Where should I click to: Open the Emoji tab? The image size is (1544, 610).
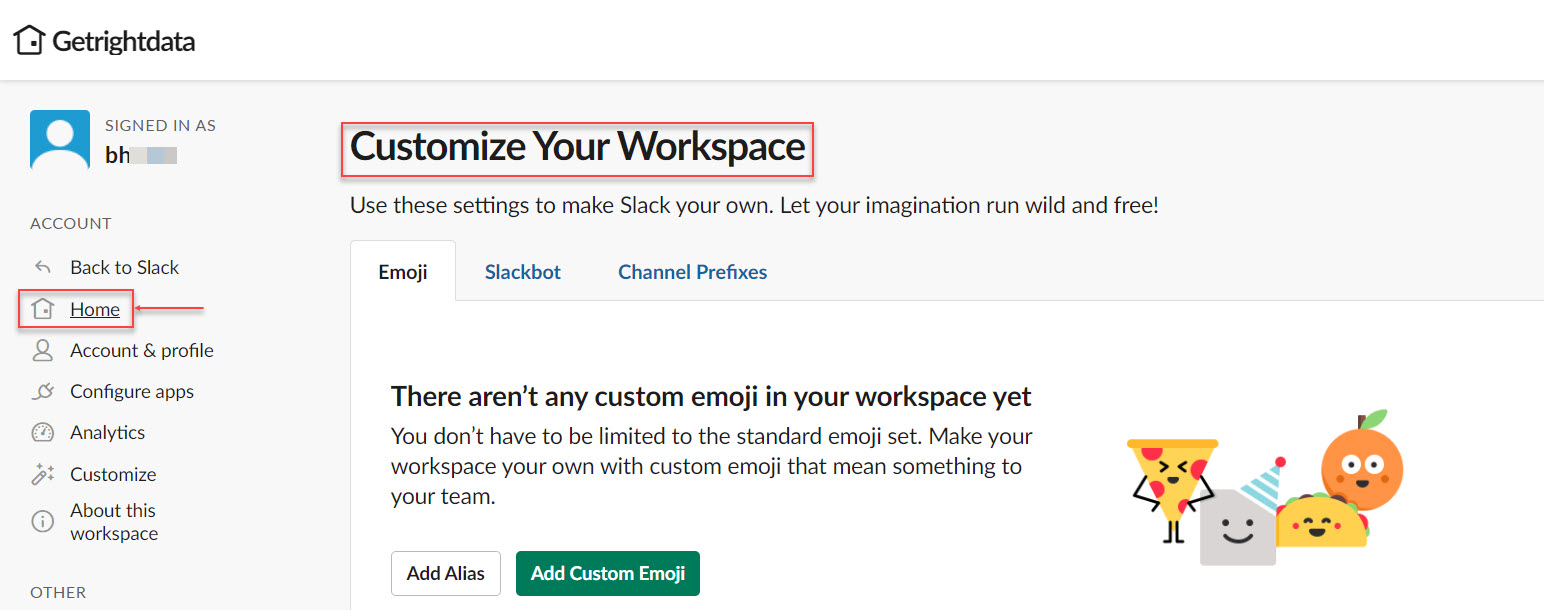pos(403,271)
